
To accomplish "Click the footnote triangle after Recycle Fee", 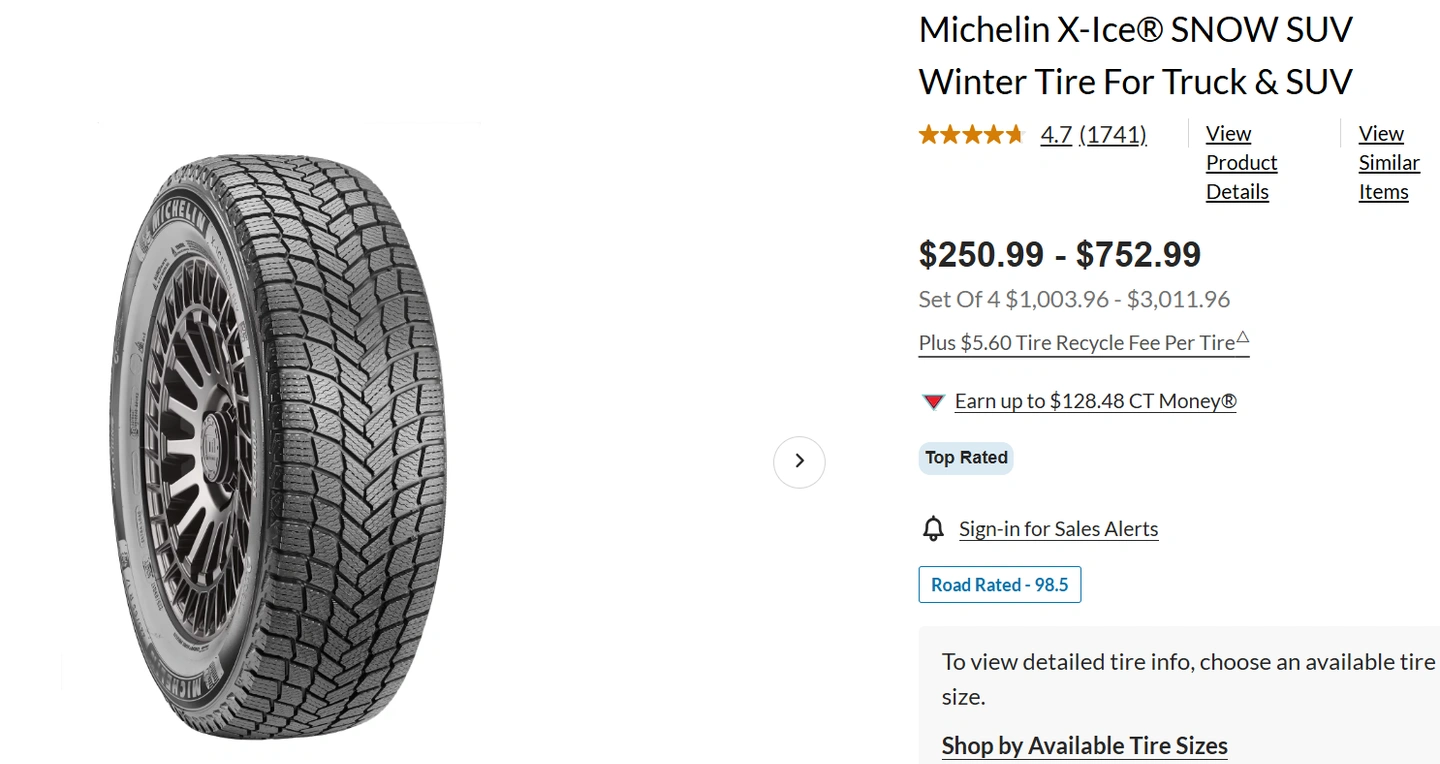I will pos(1242,336).
